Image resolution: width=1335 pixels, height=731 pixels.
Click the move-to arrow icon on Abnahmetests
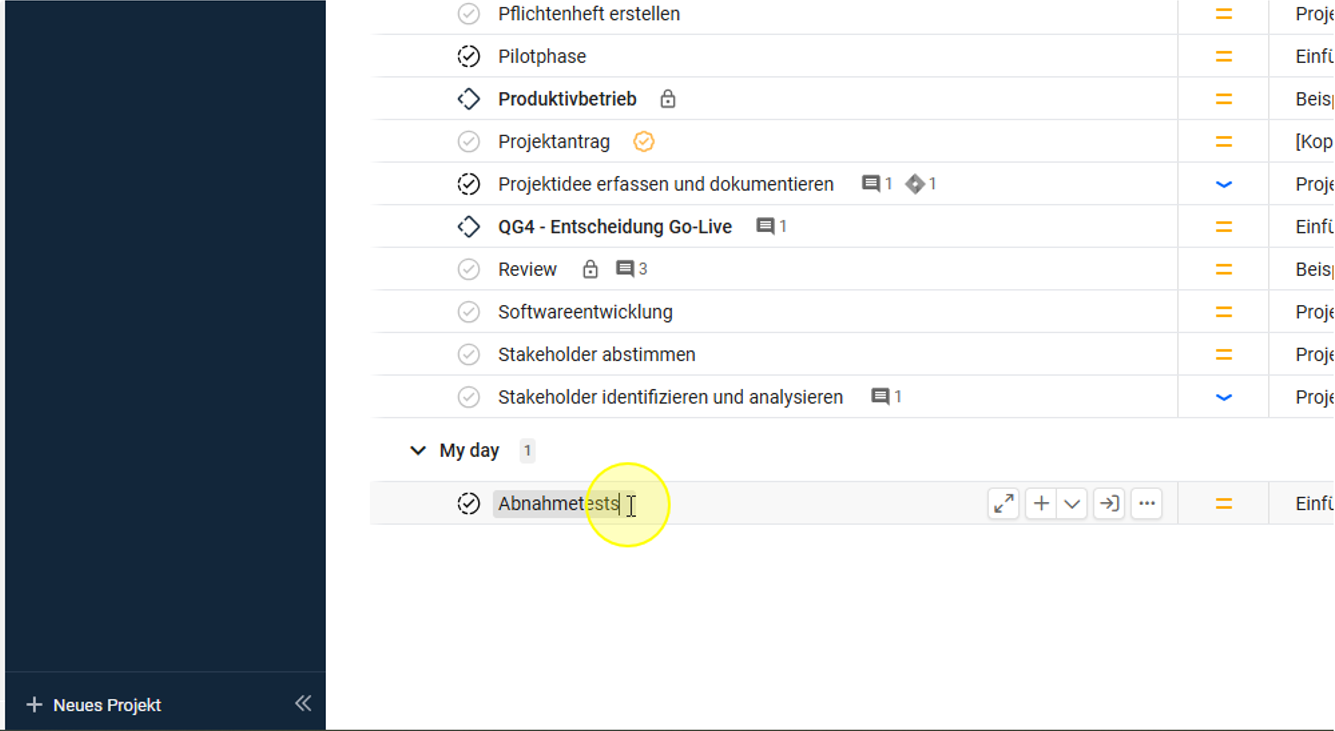1109,504
